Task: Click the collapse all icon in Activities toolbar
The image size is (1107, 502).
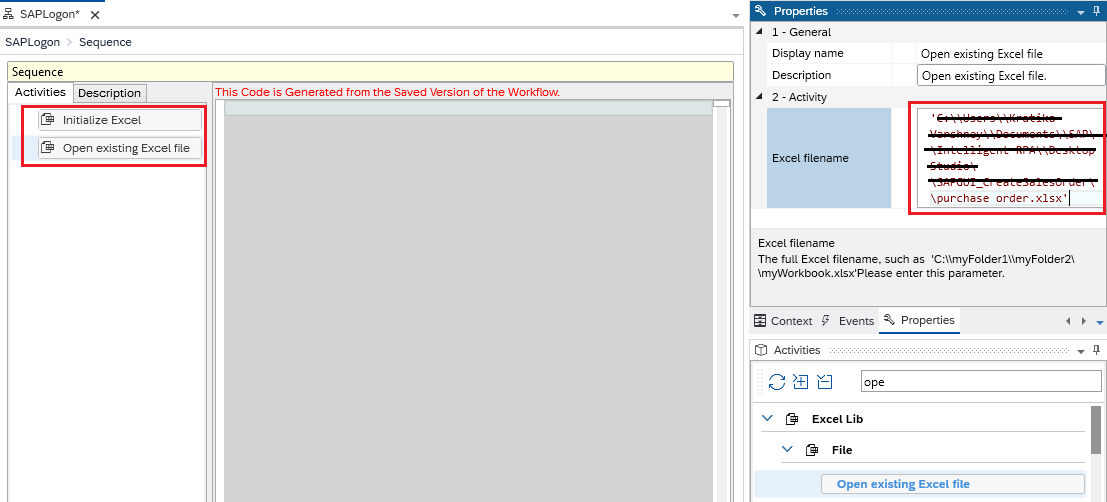Action: click(824, 381)
